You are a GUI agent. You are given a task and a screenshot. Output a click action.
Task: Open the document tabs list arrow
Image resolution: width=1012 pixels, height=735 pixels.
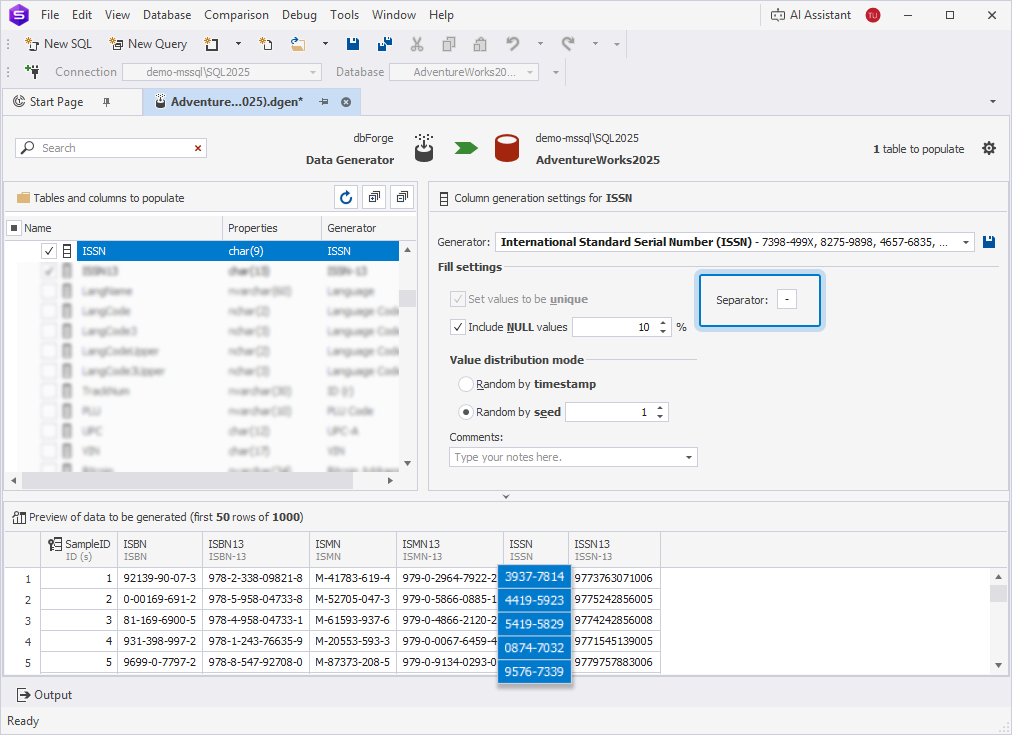coord(993,101)
